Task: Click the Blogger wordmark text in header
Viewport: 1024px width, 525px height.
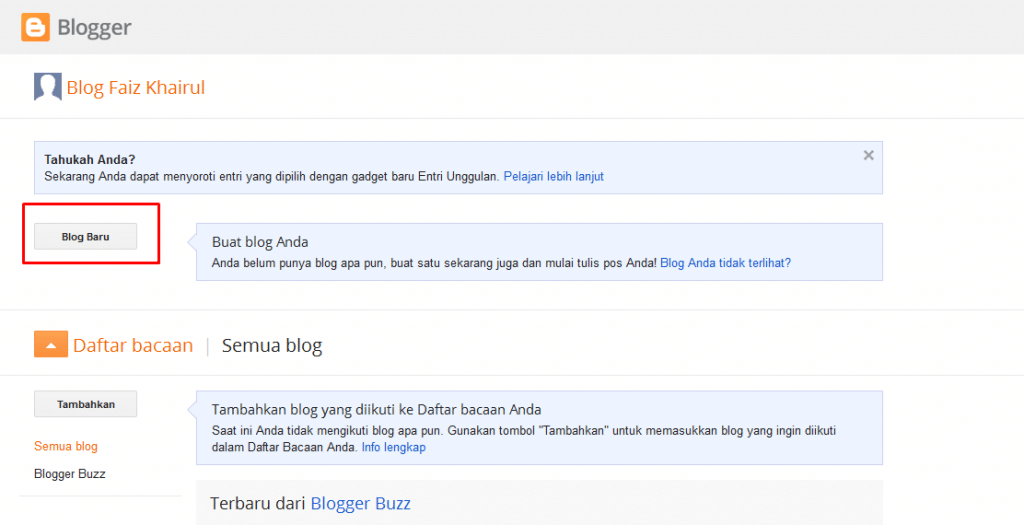Action: [x=95, y=27]
